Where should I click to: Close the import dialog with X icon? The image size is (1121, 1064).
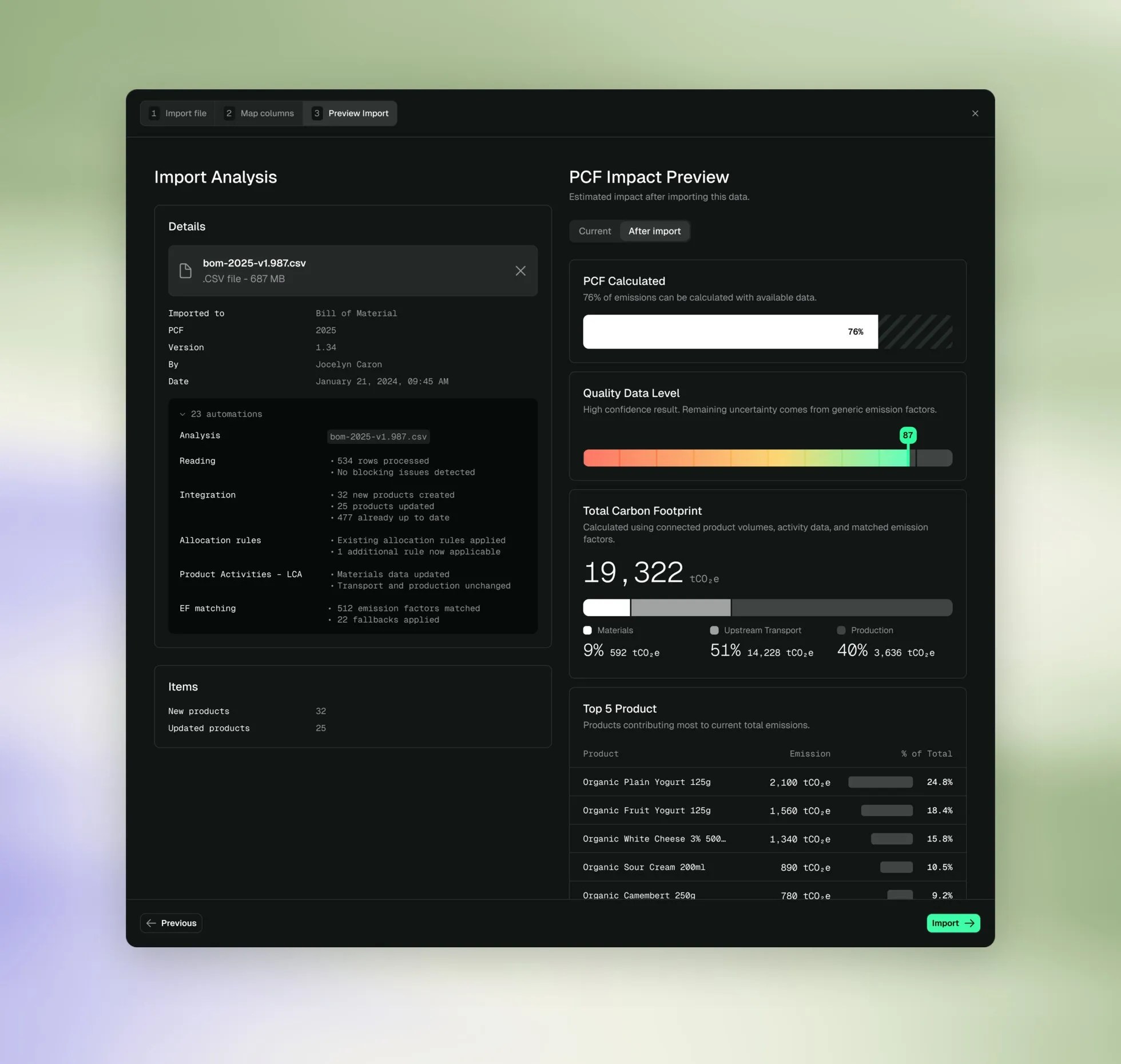click(x=975, y=113)
